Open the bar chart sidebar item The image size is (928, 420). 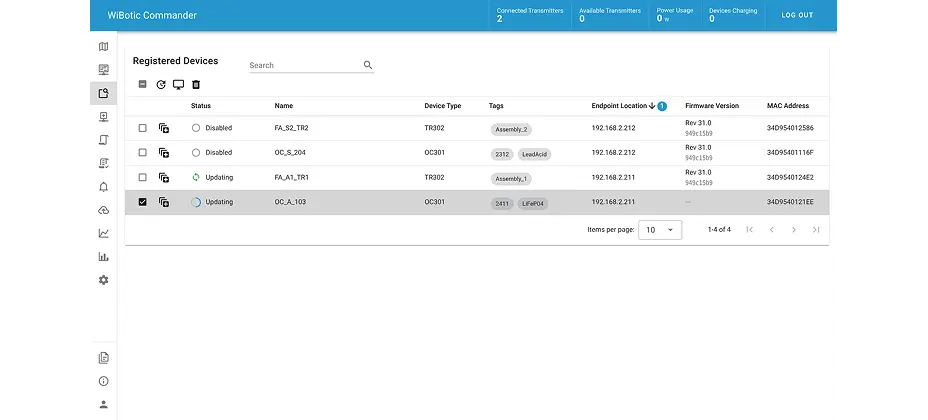(103, 257)
